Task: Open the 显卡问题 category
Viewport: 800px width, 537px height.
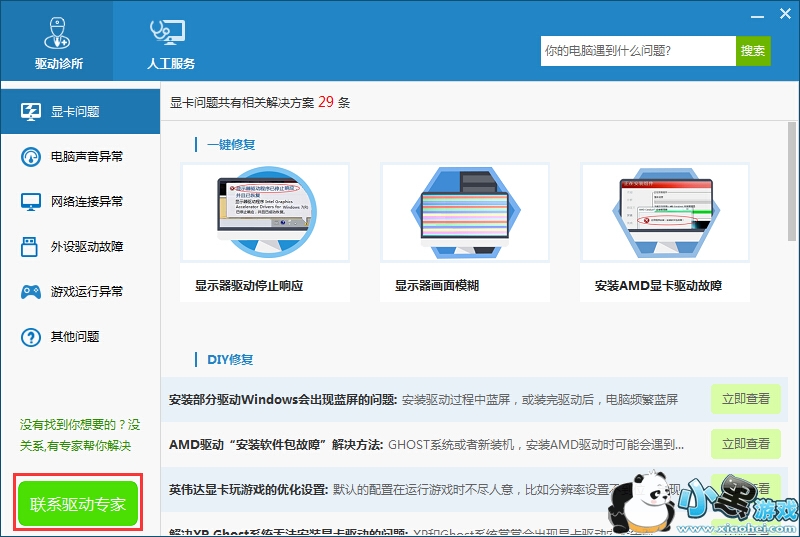Action: [81, 112]
